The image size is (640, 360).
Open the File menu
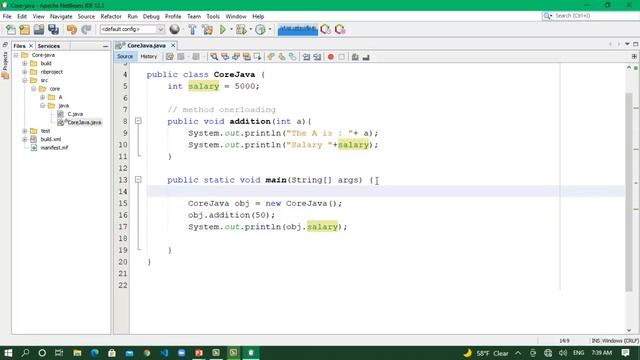(x=7, y=16)
